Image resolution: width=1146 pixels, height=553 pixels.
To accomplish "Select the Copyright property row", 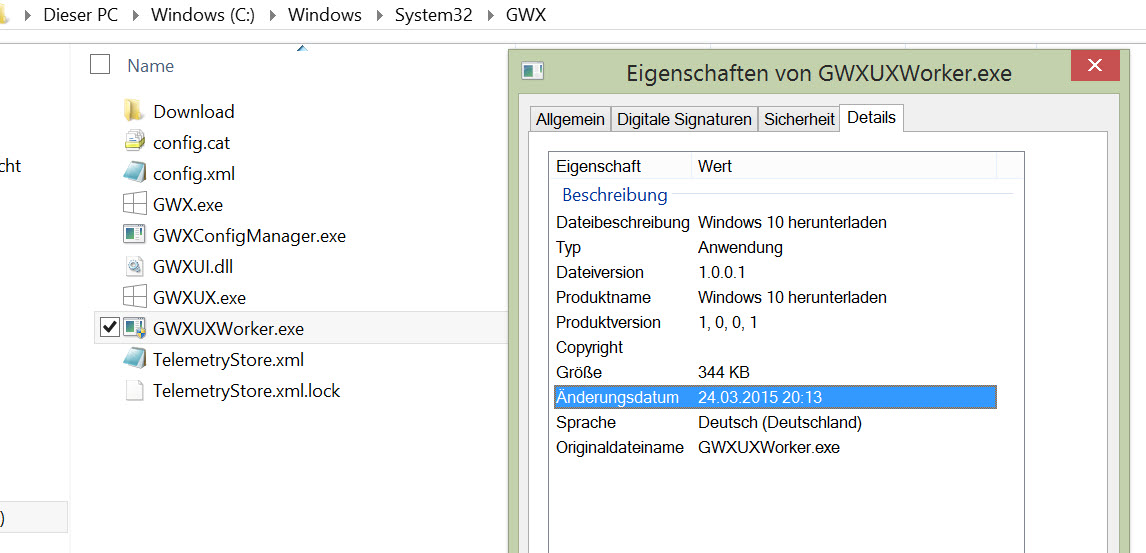I will coord(775,347).
